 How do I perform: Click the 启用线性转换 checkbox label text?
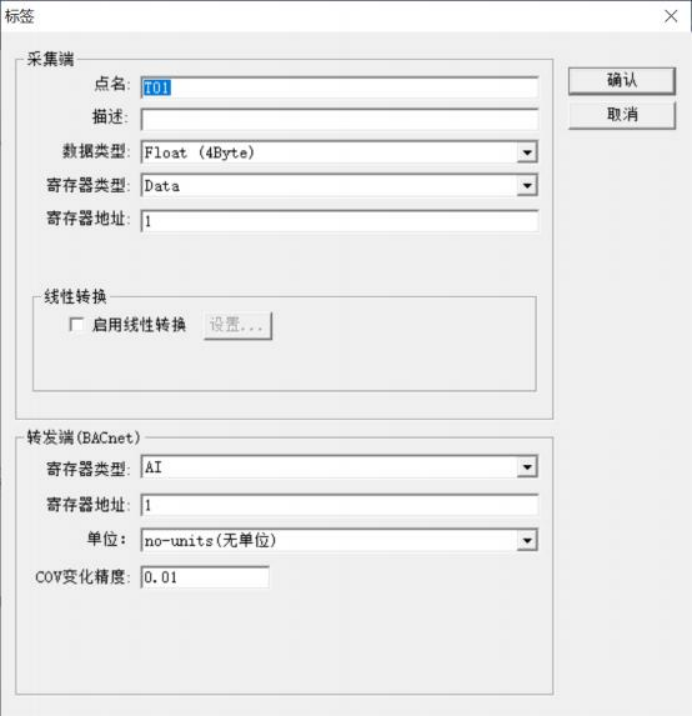tap(139, 325)
